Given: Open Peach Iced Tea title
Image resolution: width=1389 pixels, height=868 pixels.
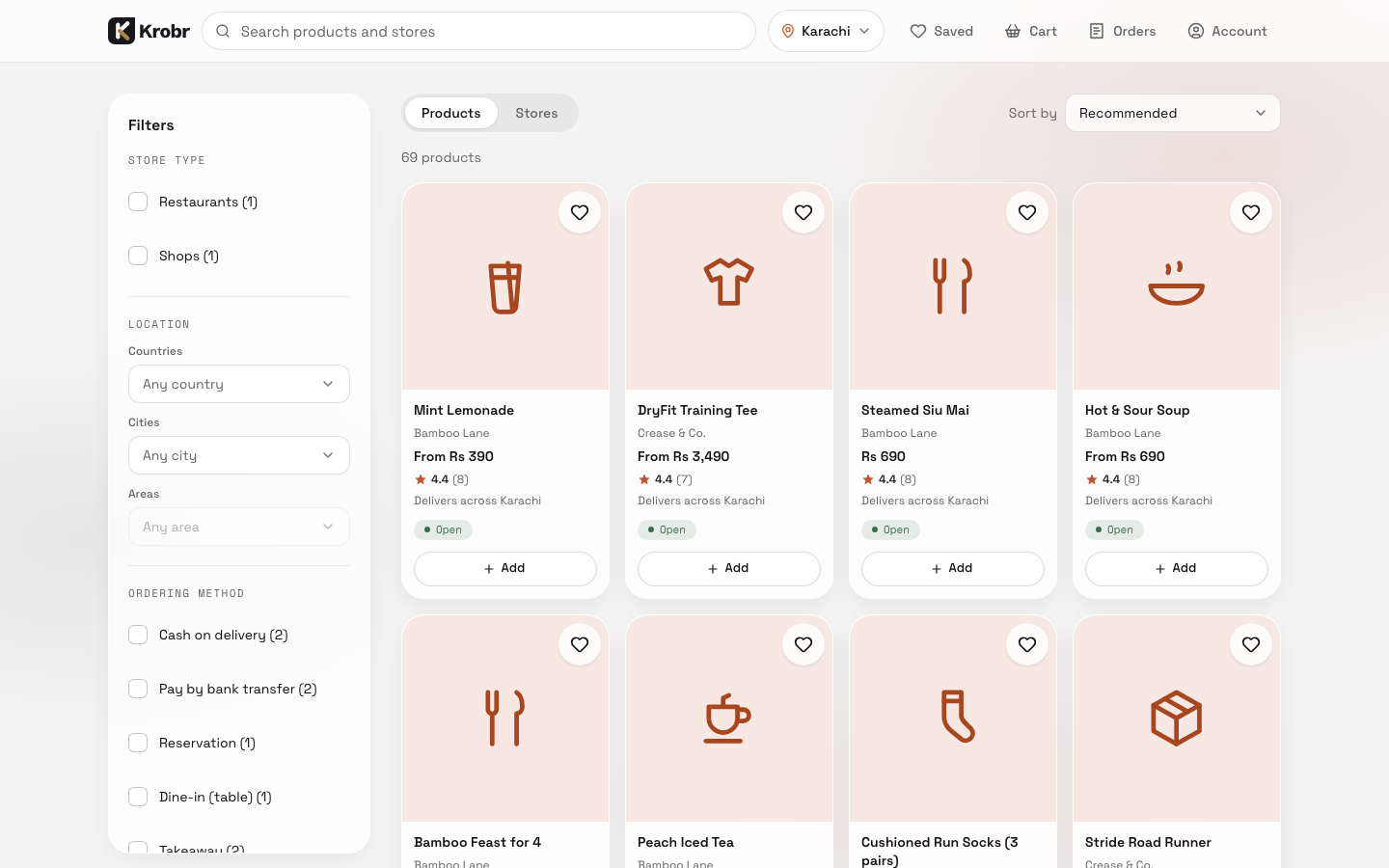Looking at the screenshot, I should click(686, 842).
